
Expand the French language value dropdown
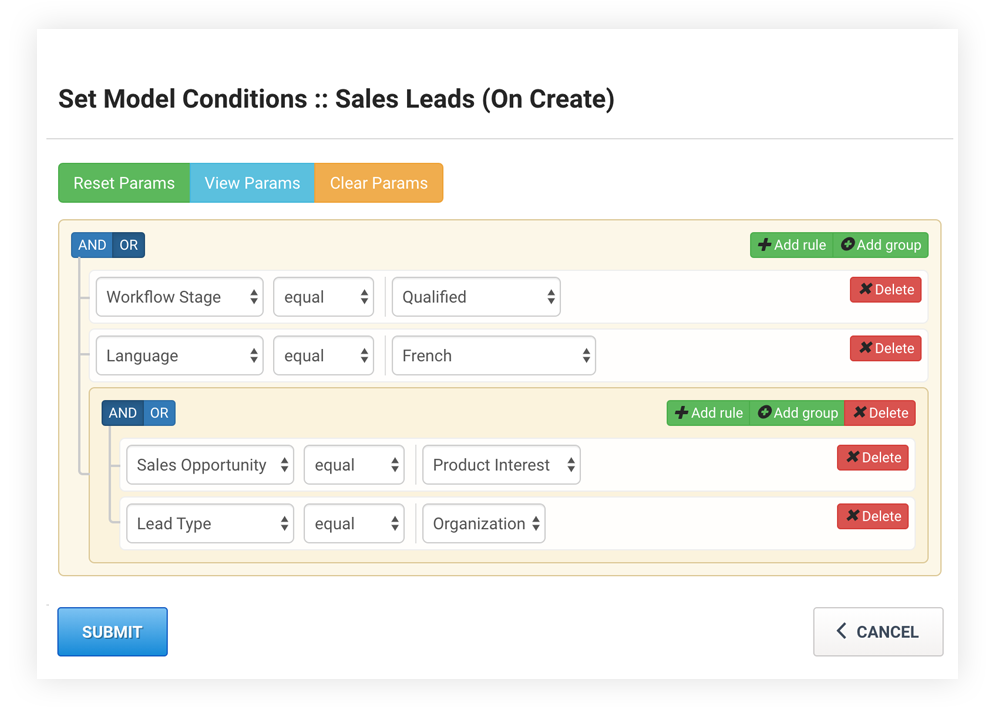click(x=494, y=356)
